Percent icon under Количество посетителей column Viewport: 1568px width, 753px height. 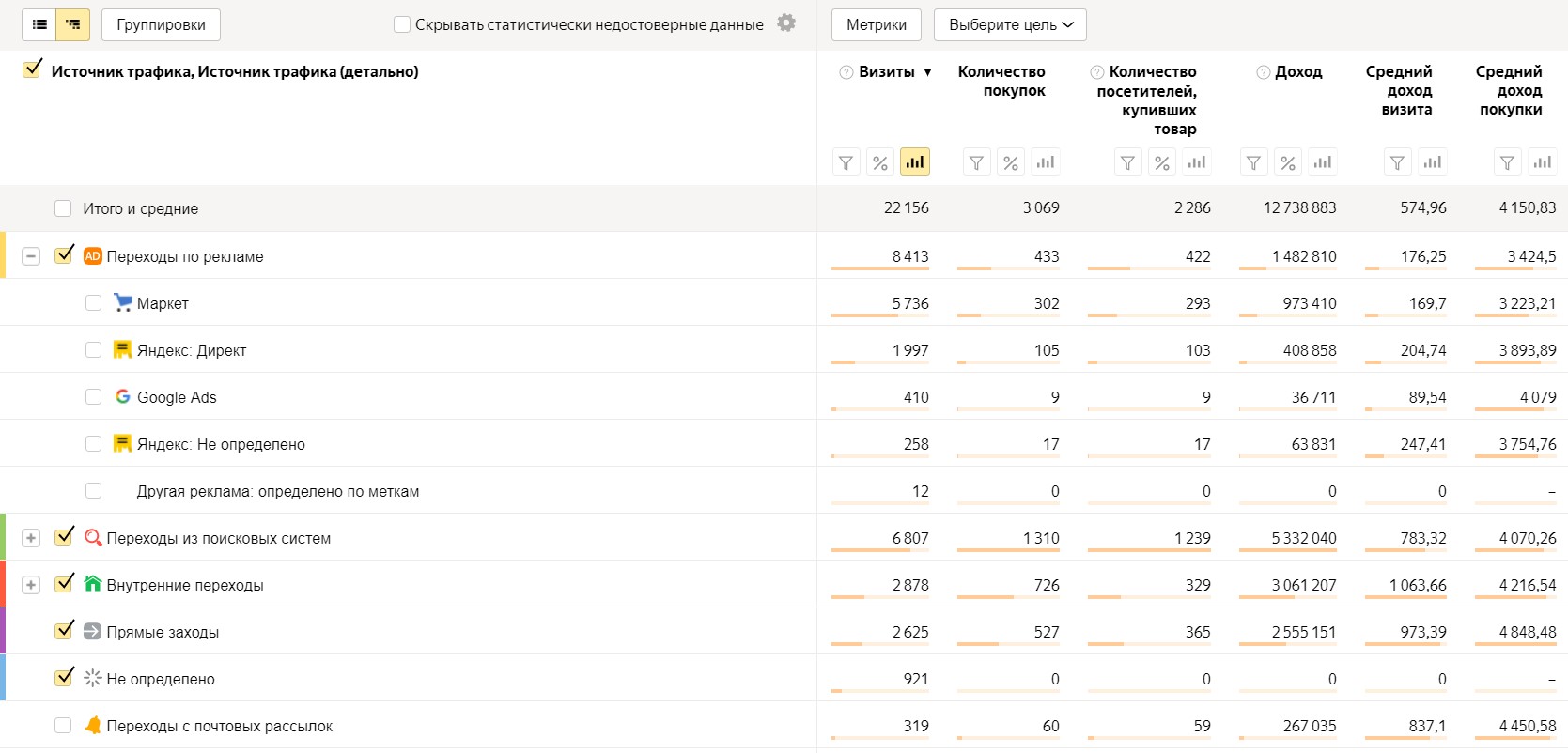click(1162, 162)
